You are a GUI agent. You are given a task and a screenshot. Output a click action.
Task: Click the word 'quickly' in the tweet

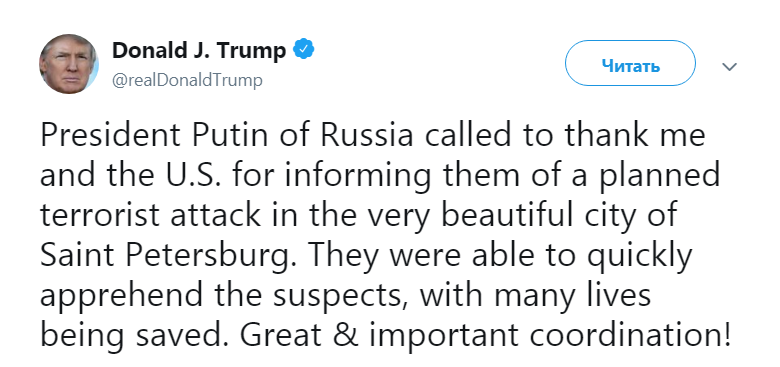tap(639, 257)
